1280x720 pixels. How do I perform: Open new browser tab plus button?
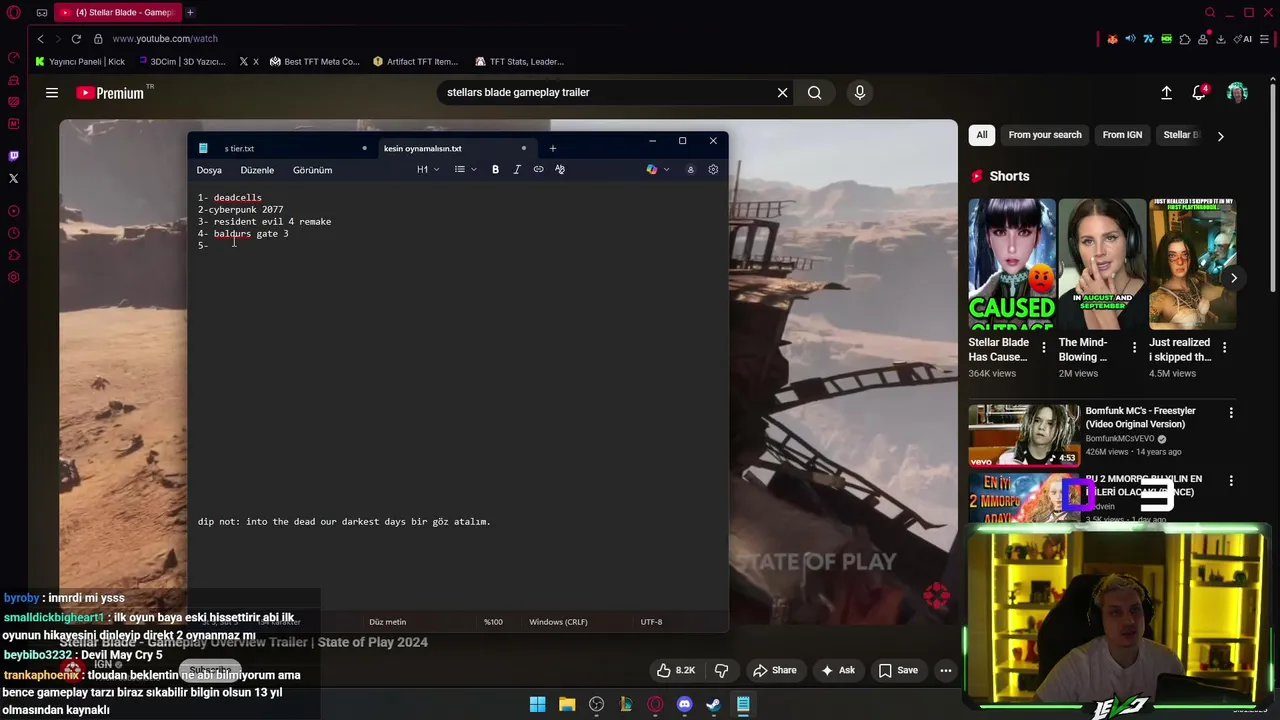(x=190, y=12)
